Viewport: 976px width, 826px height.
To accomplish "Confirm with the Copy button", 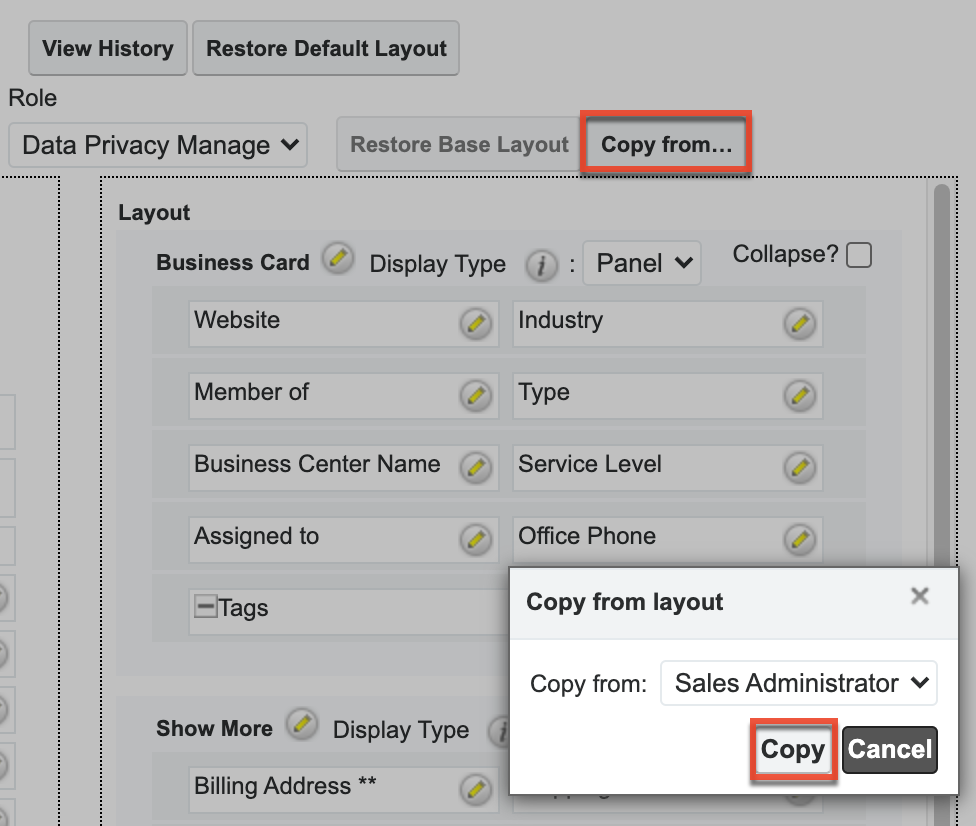I will point(793,750).
